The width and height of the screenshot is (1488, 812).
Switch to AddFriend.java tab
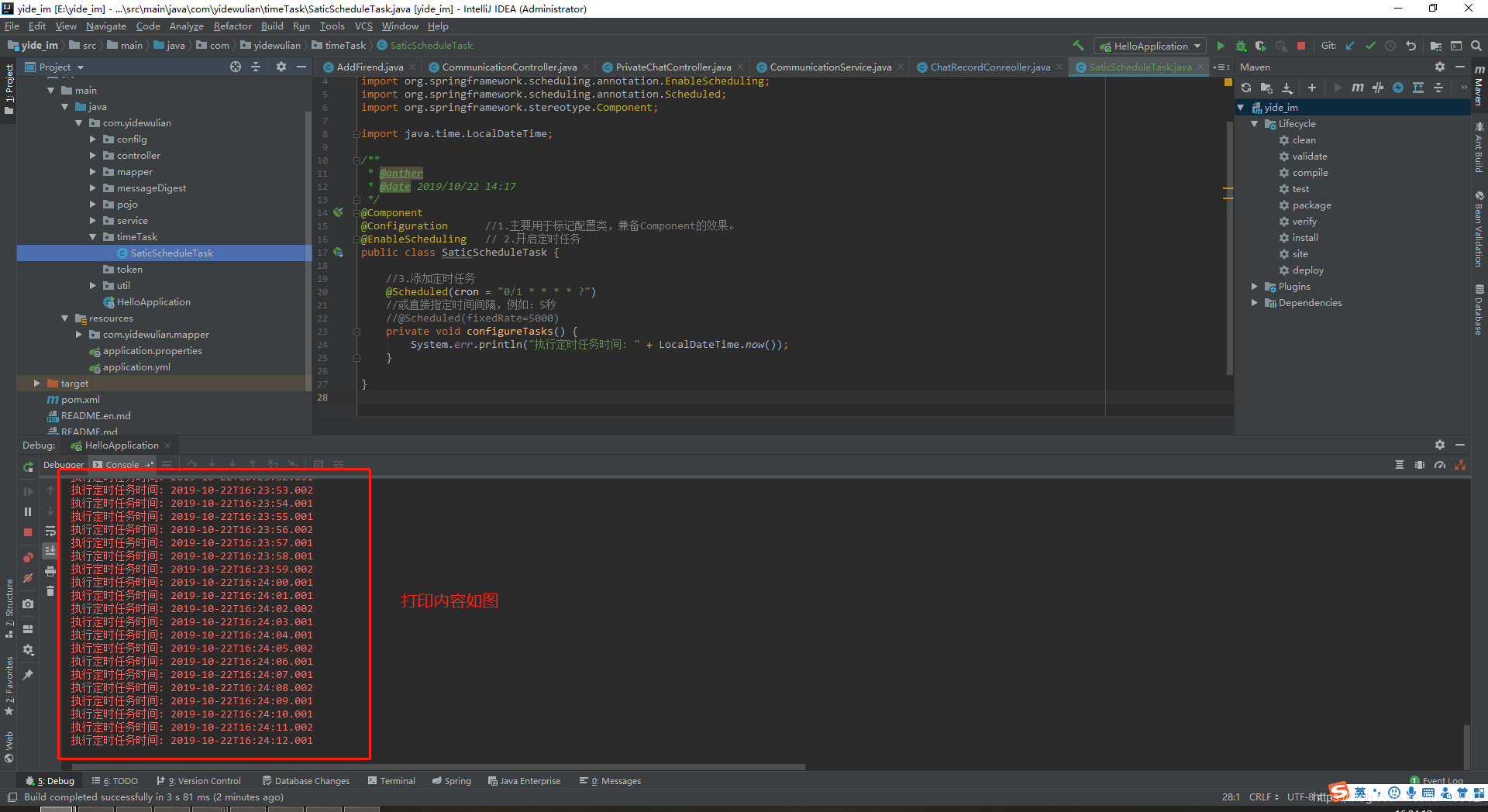pyautogui.click(x=370, y=67)
